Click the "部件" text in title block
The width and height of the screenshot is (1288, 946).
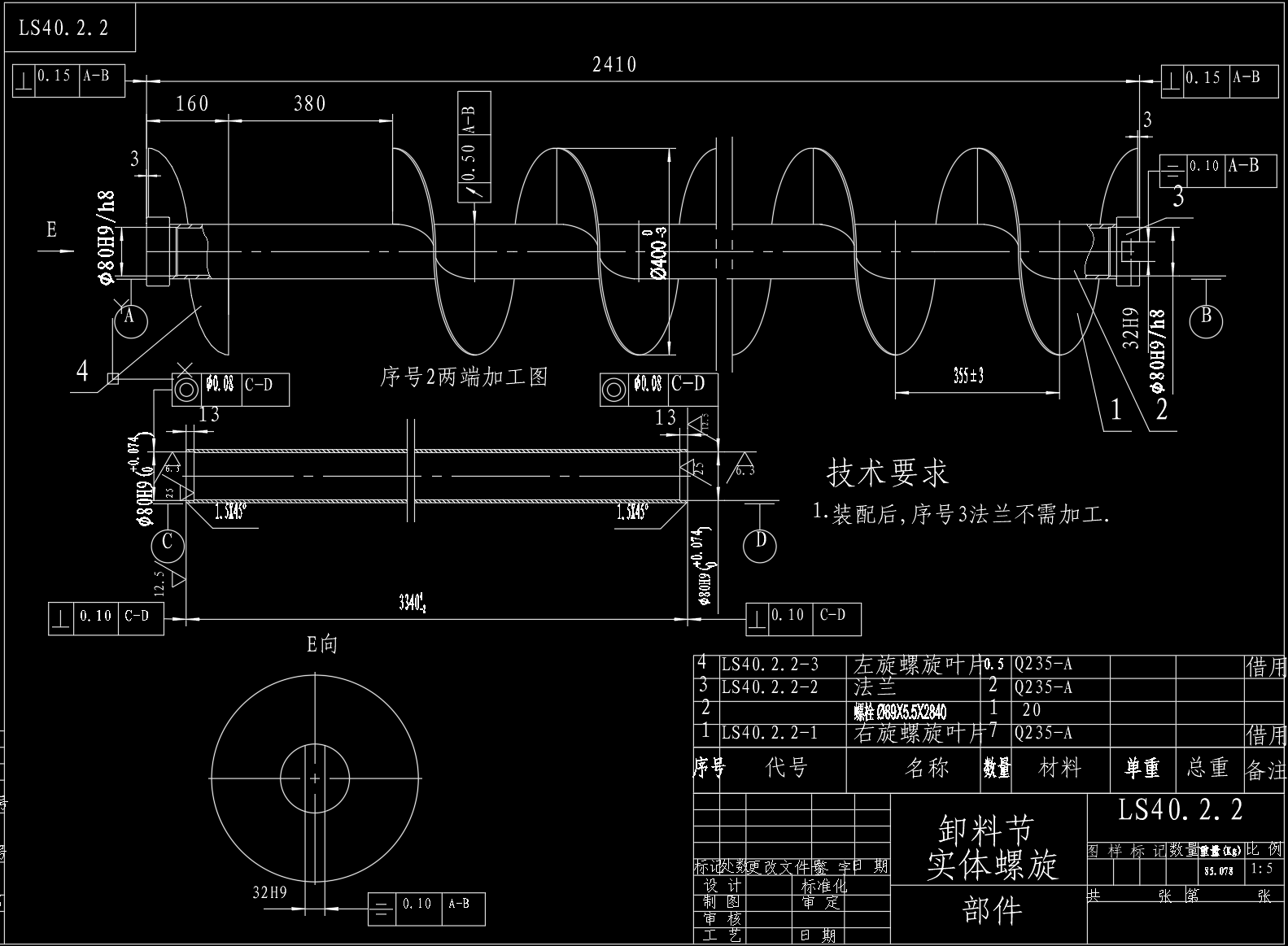[x=992, y=911]
